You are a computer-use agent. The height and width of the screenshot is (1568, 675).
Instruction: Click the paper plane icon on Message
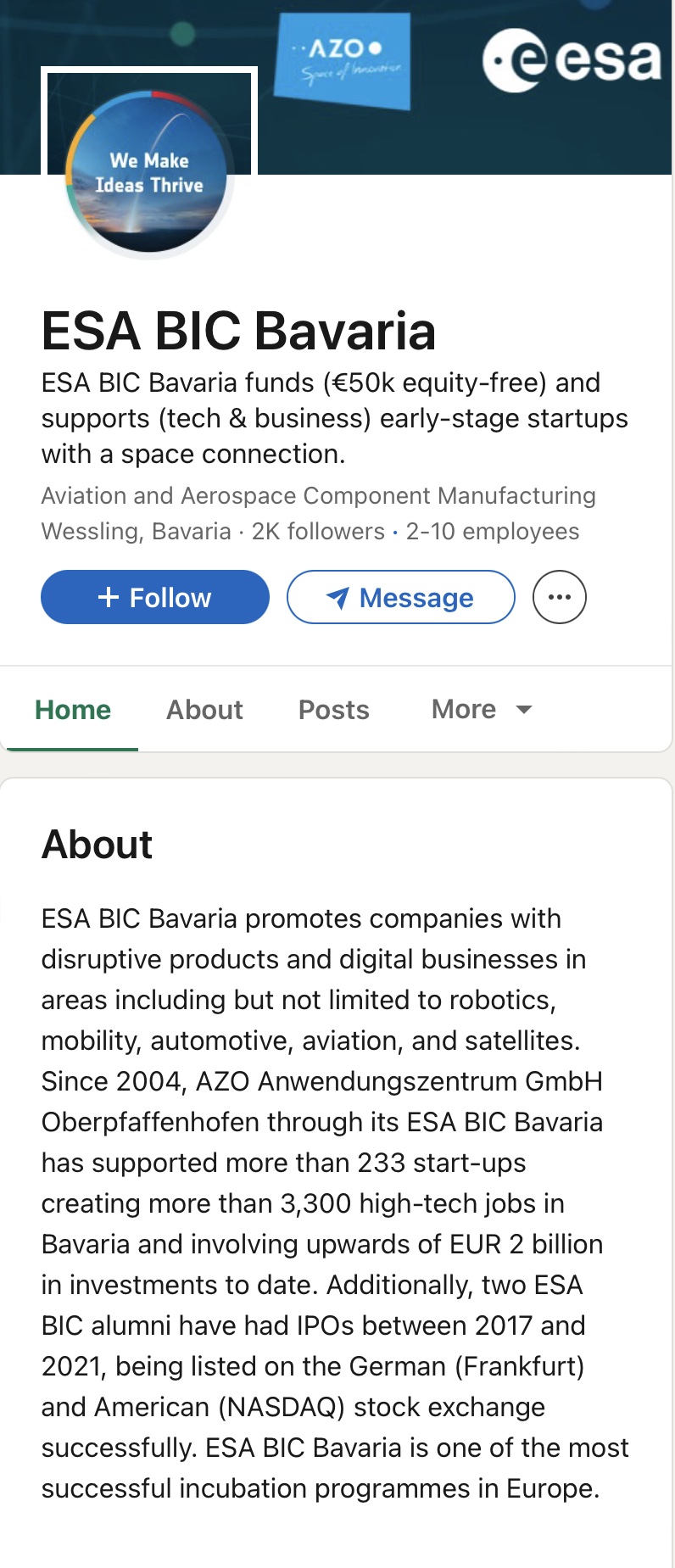337,598
